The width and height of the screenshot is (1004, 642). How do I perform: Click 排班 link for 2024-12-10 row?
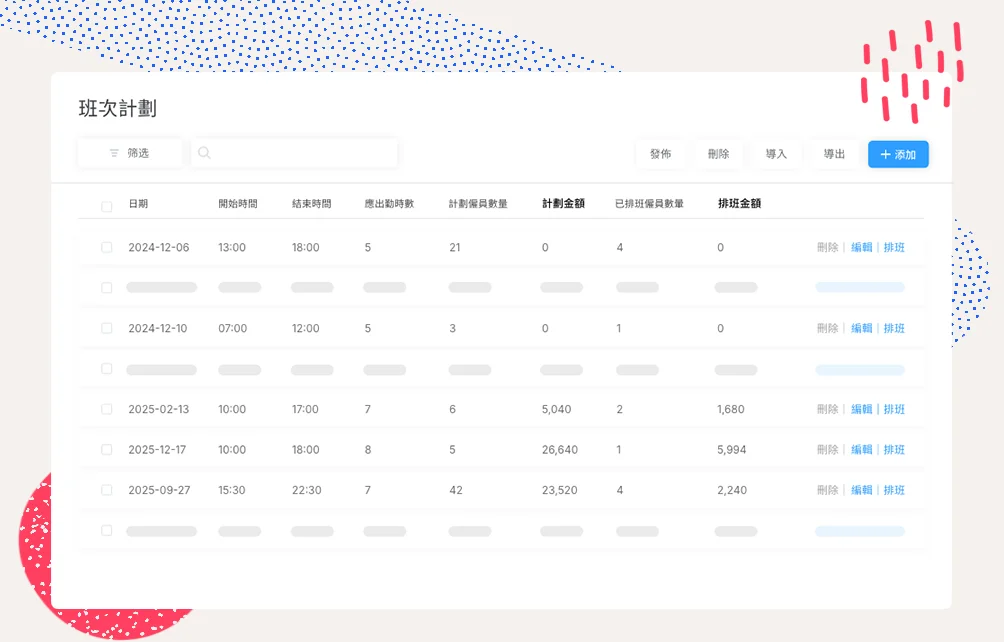[894, 329]
